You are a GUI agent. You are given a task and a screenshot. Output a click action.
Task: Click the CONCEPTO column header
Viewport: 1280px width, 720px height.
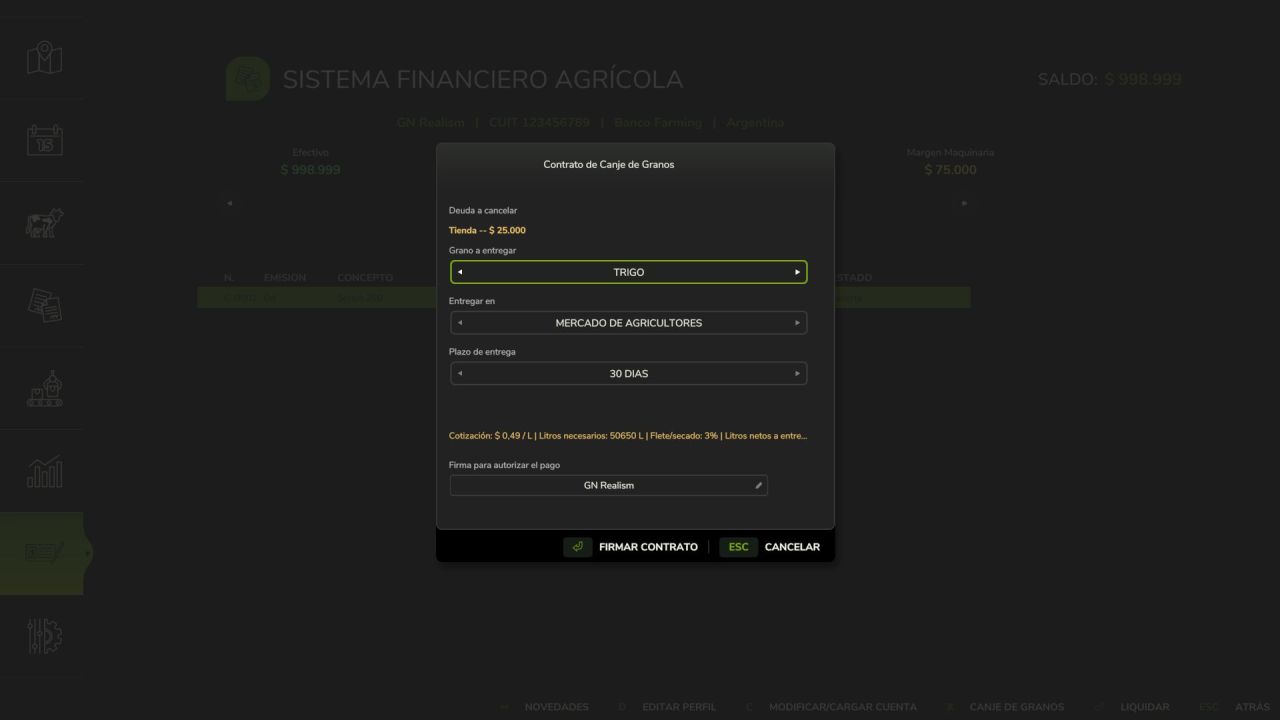pyautogui.click(x=365, y=278)
